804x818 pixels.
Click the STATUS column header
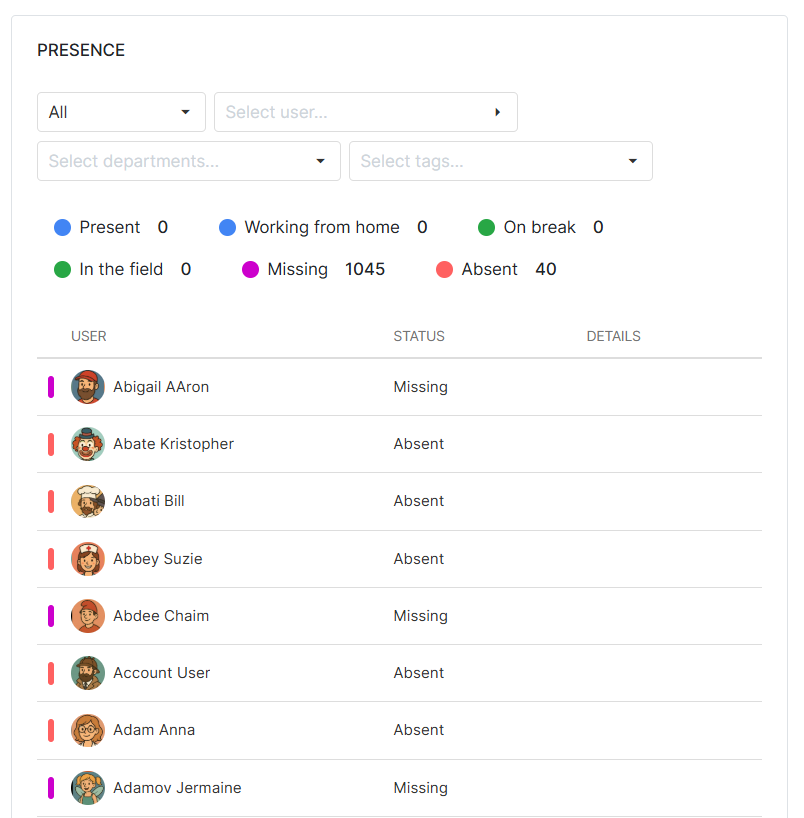(x=418, y=336)
